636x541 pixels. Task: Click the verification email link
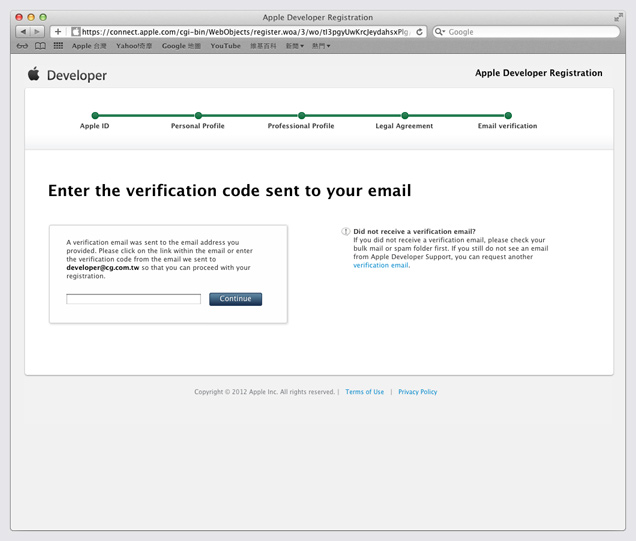coord(381,265)
